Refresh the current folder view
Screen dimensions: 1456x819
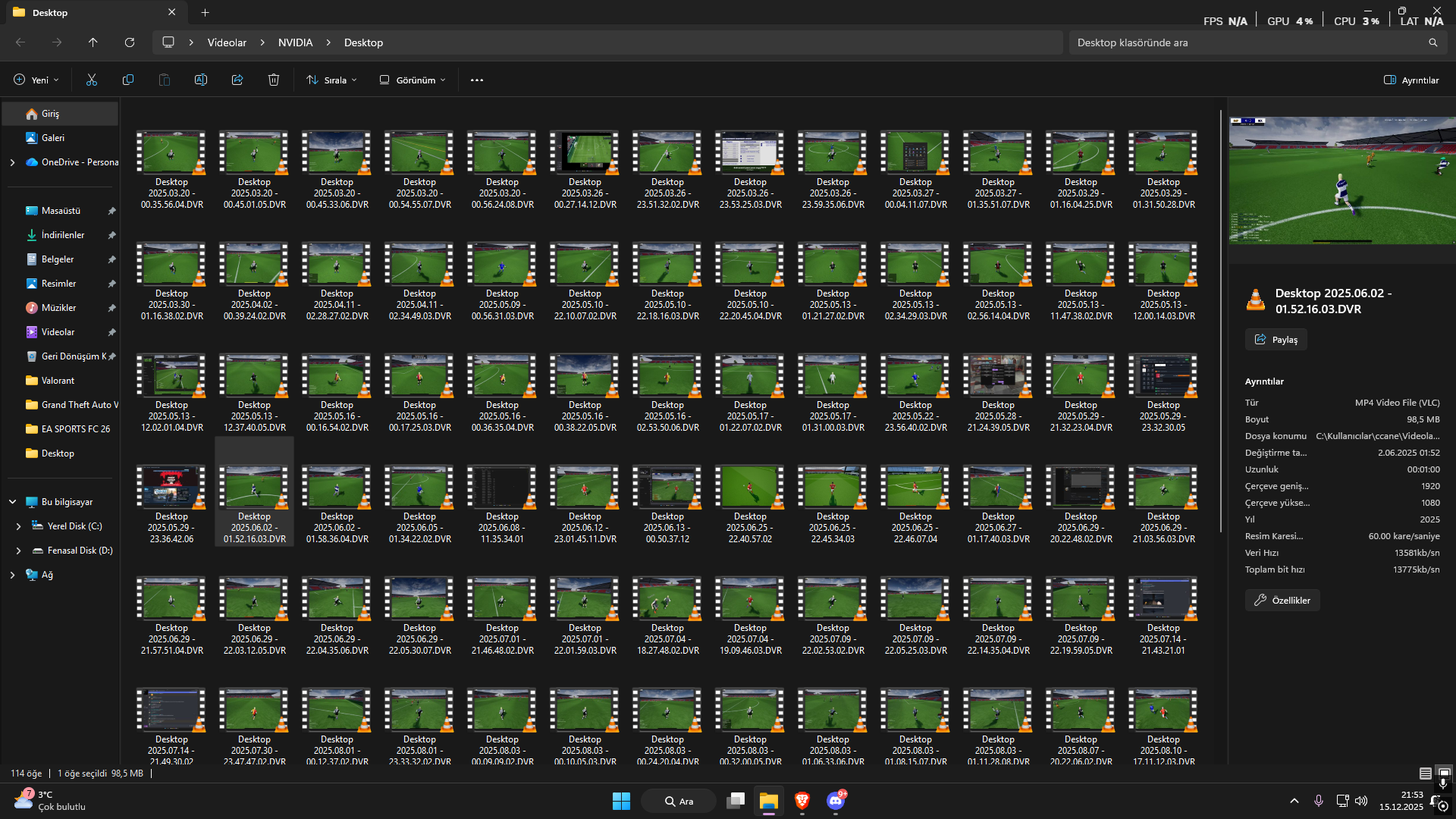point(130,42)
